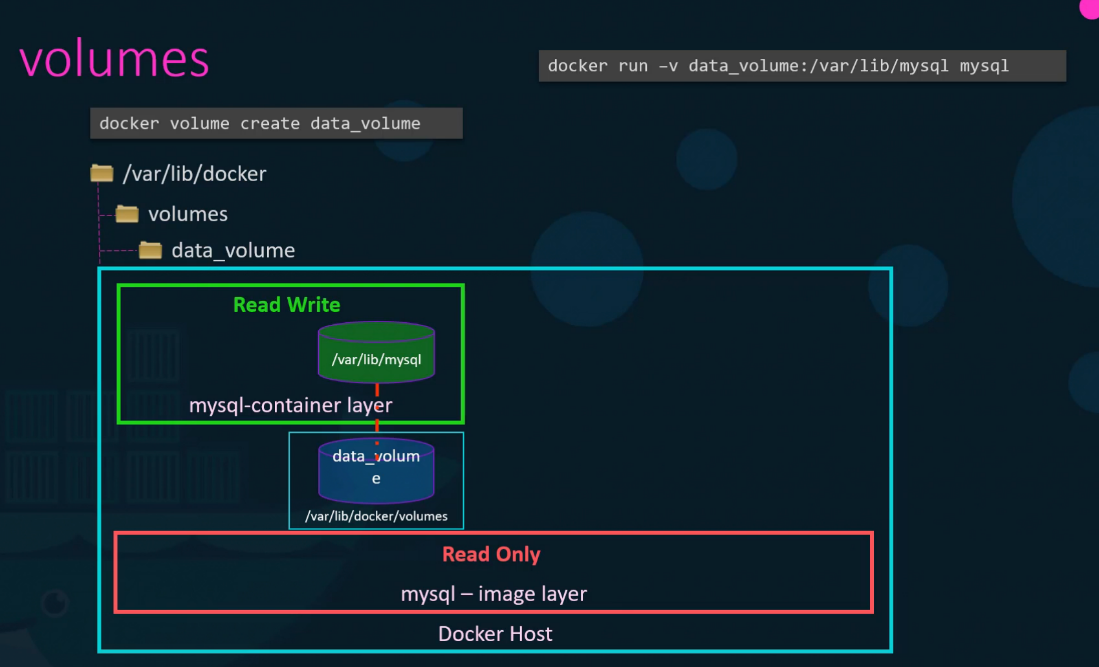Toggle the Read Write layer state
The width and height of the screenshot is (1099, 667).
[287, 304]
